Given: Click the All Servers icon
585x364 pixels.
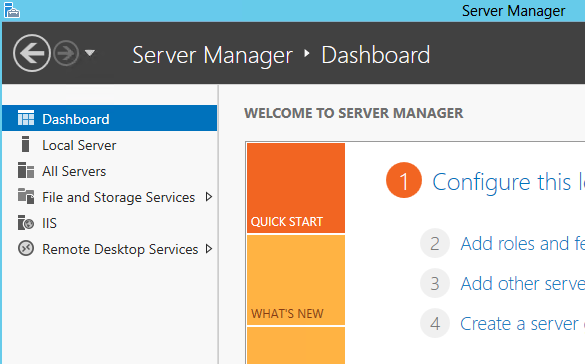Looking at the screenshot, I should click(x=26, y=170).
